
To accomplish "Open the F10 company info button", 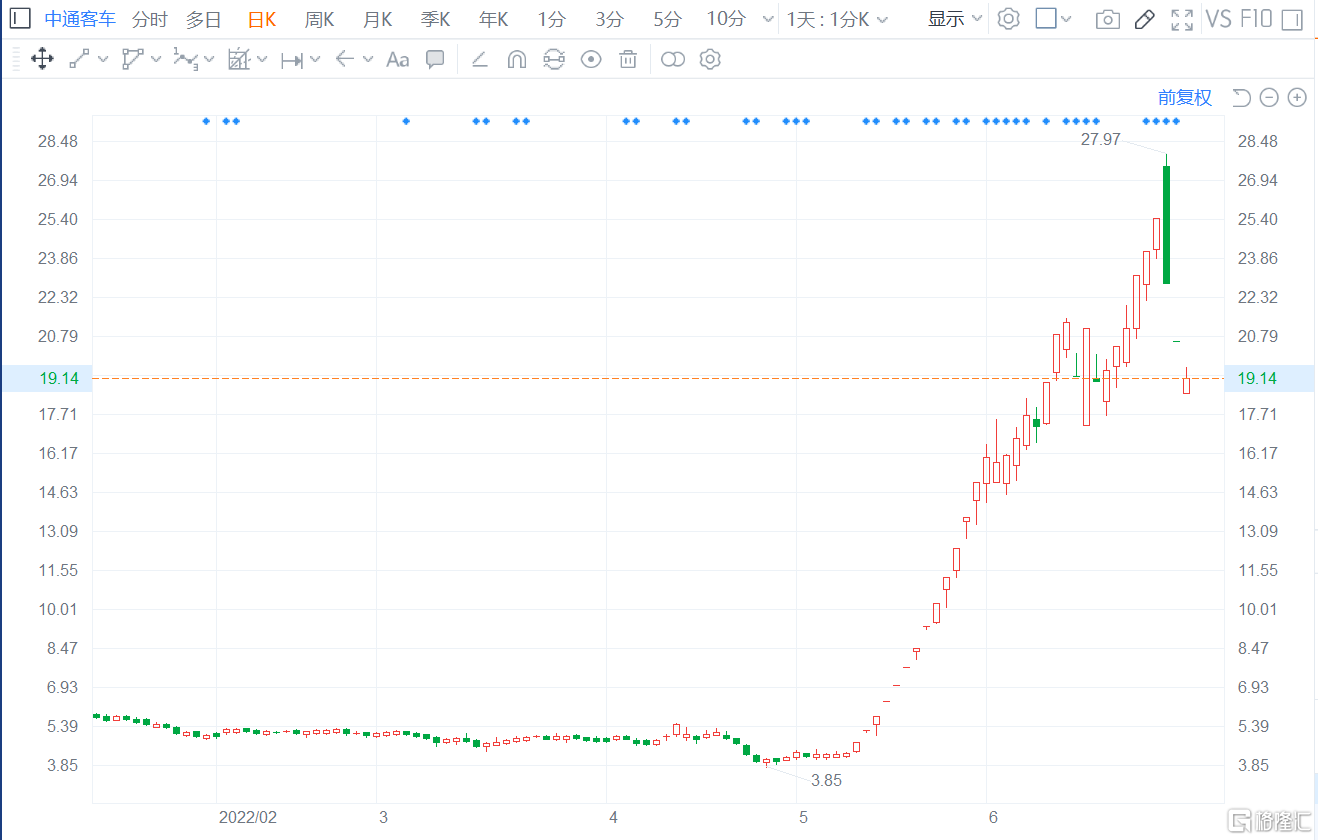I will [x=1256, y=19].
